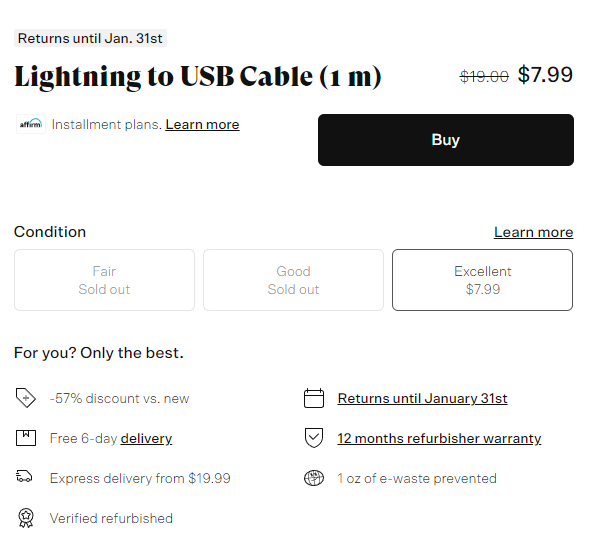Viewport: 601px width, 538px height.
Task: Click the Returns until Jan. 31st badge
Action: pos(90,38)
